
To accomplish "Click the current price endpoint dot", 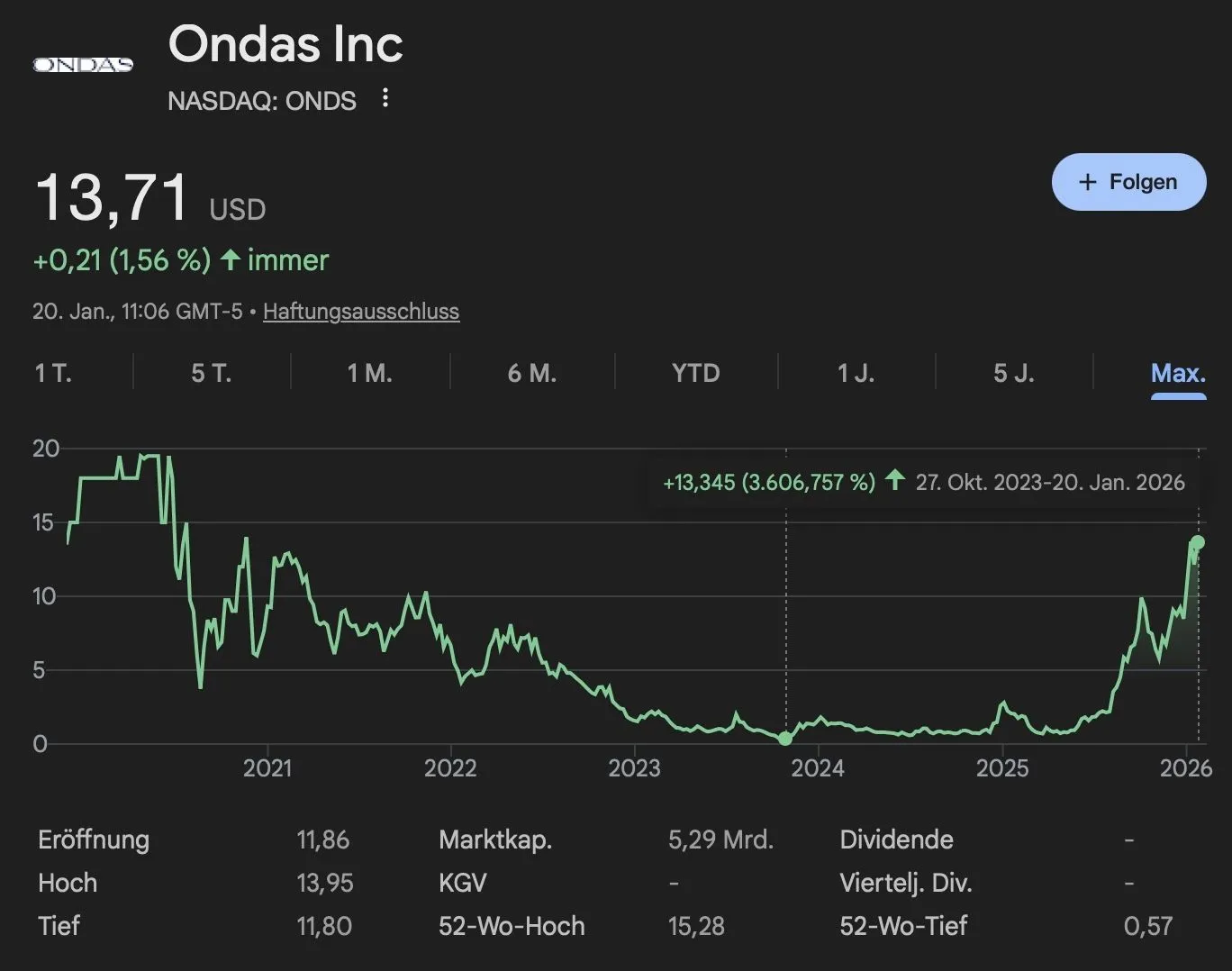I will 1198,542.
